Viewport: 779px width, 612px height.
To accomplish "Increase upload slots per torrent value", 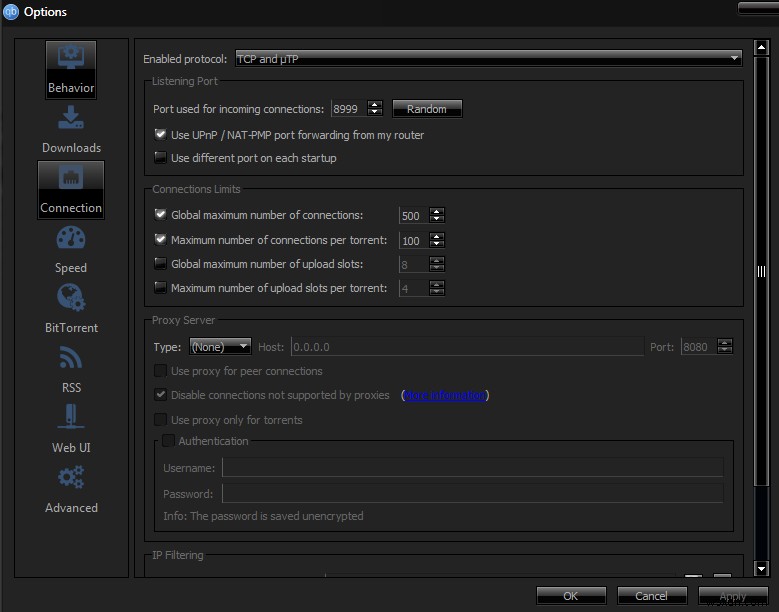I will (437, 284).
